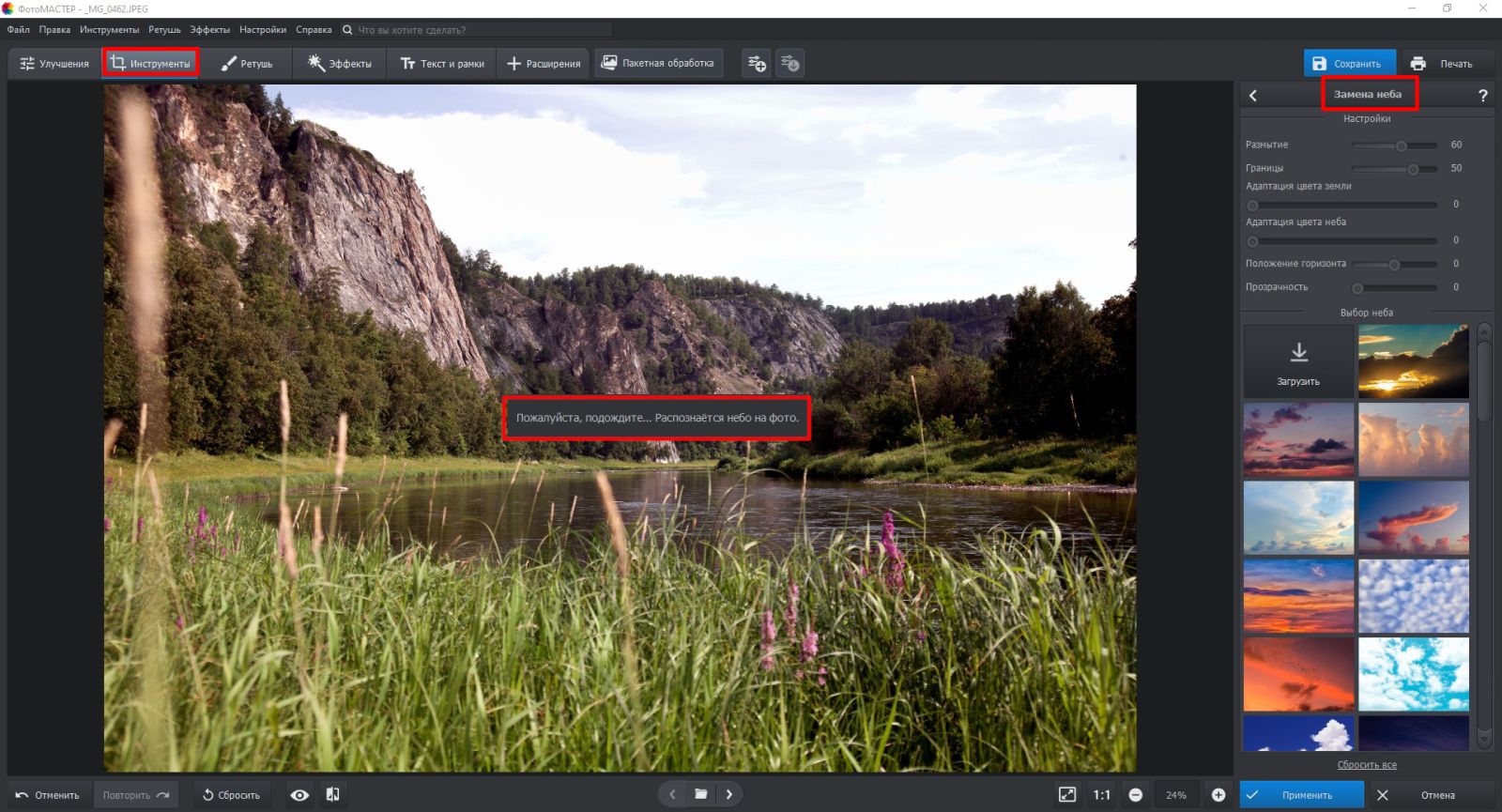Go back using the panel's left chevron
1502x812 pixels.
[1253, 95]
